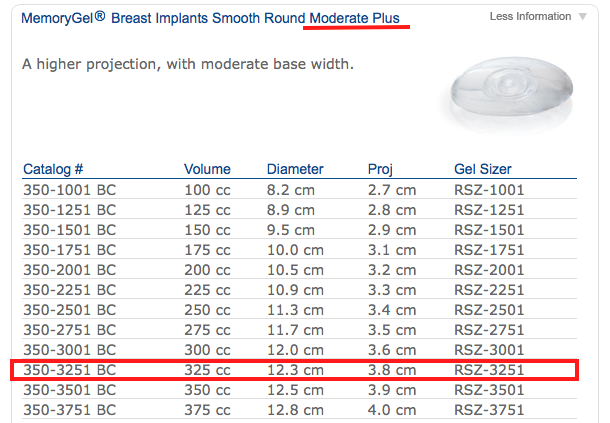Select catalog entry 350-2501 BC

tap(70, 310)
